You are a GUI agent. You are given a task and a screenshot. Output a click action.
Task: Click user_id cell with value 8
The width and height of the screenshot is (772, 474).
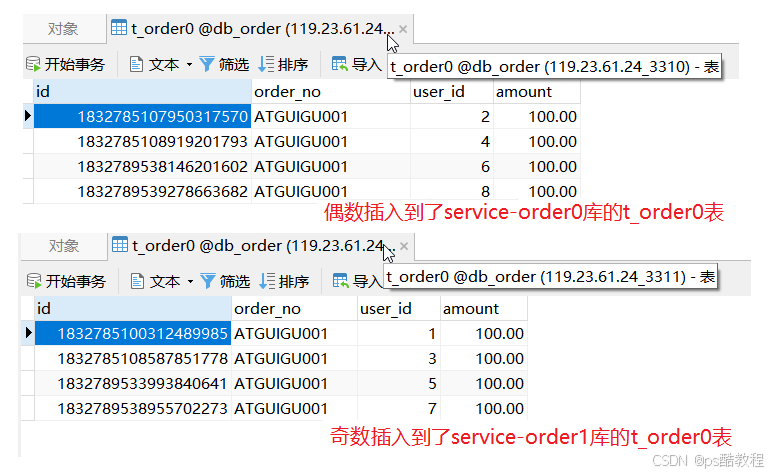click(x=452, y=191)
